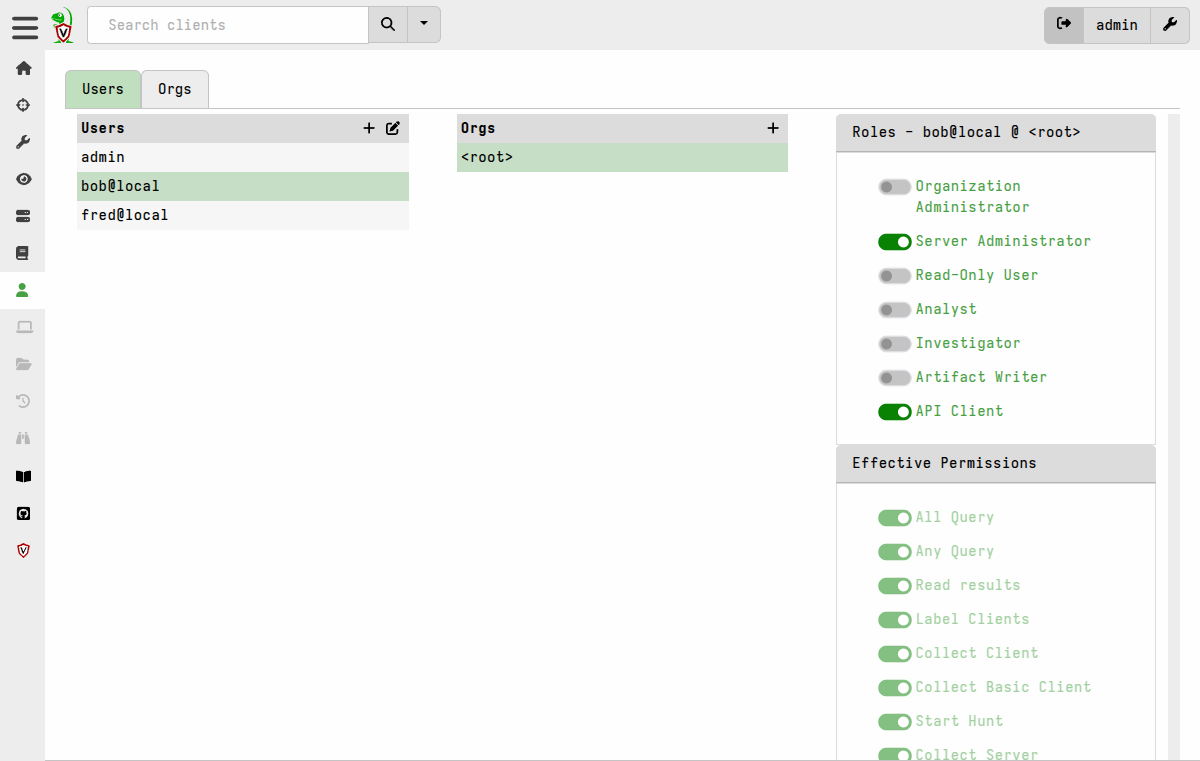1200x761 pixels.
Task: Click the GitHub icon in sidebar
Action: click(23, 513)
